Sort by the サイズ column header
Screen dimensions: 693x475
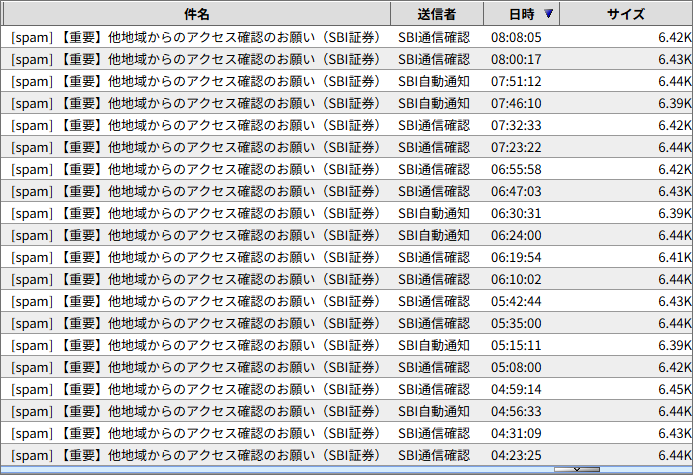(626, 14)
